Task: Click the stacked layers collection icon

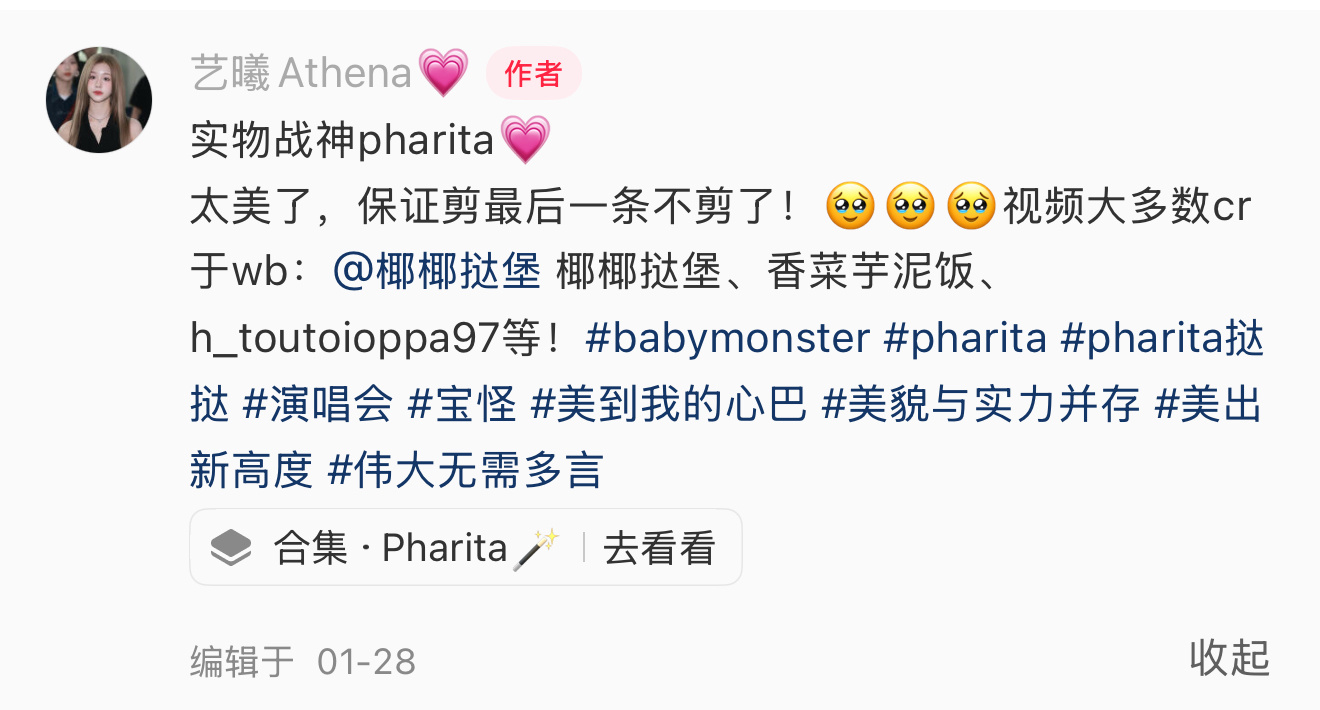Action: pos(231,548)
